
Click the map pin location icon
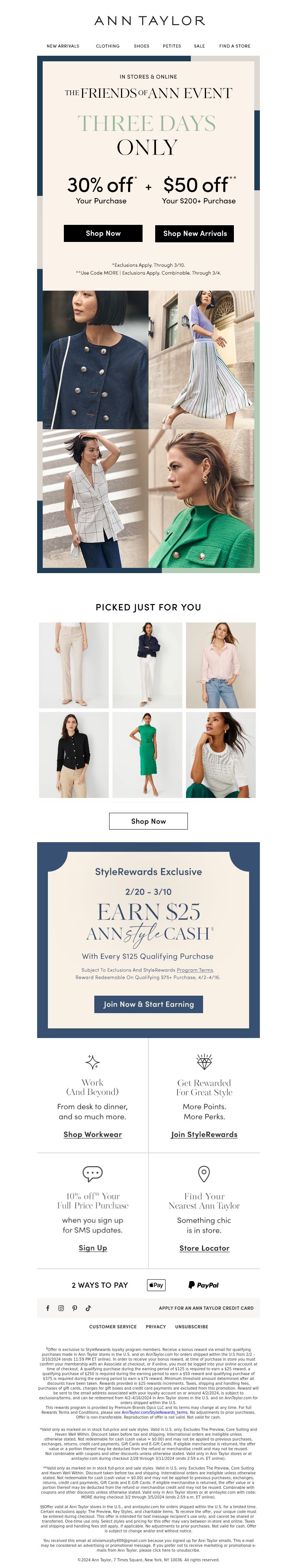coord(205,1174)
